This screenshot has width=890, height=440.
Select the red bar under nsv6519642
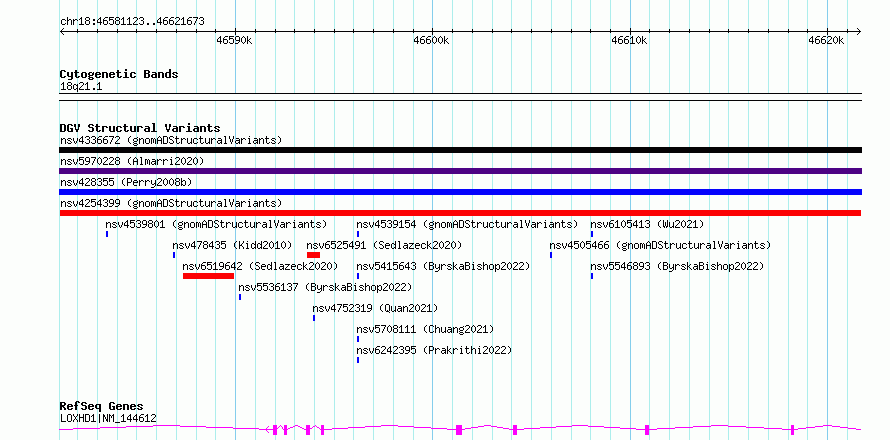tap(208, 276)
